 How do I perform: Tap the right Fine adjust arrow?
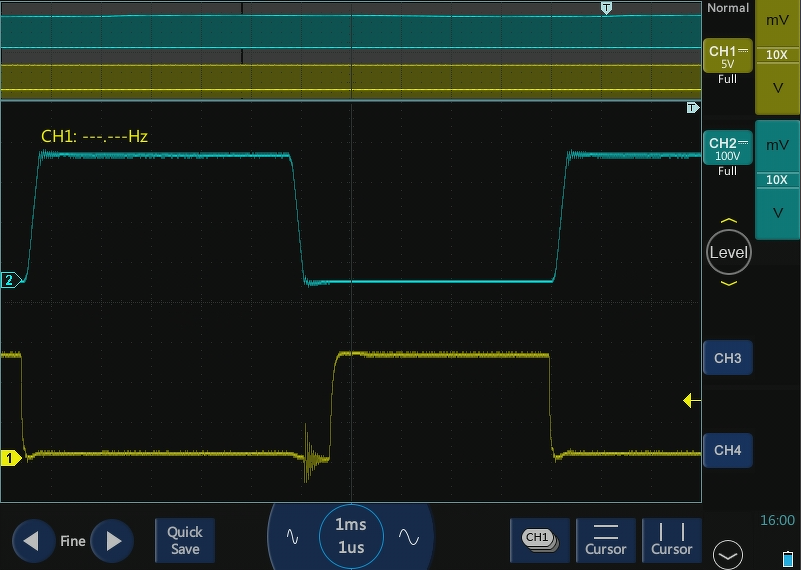point(112,541)
